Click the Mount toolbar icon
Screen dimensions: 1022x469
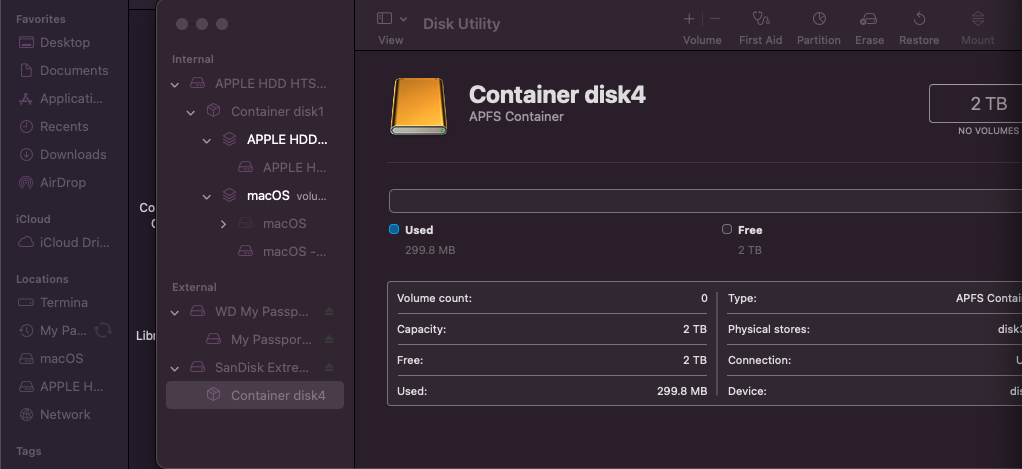coord(977,19)
